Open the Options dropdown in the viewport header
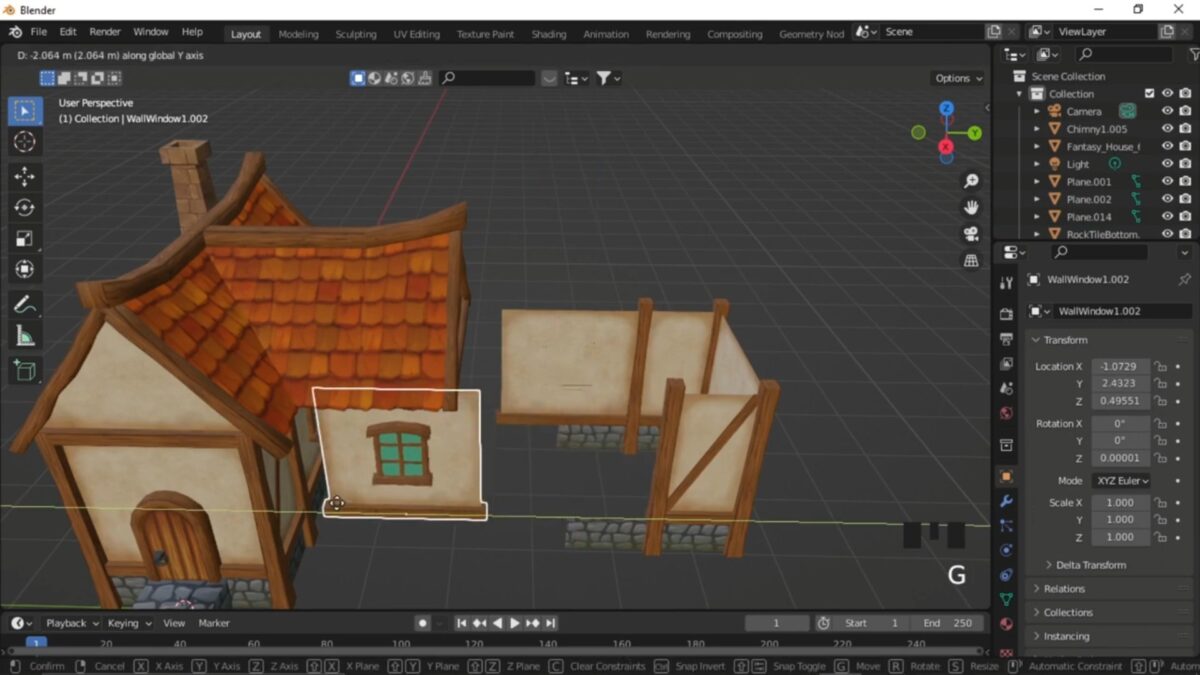 [x=955, y=78]
